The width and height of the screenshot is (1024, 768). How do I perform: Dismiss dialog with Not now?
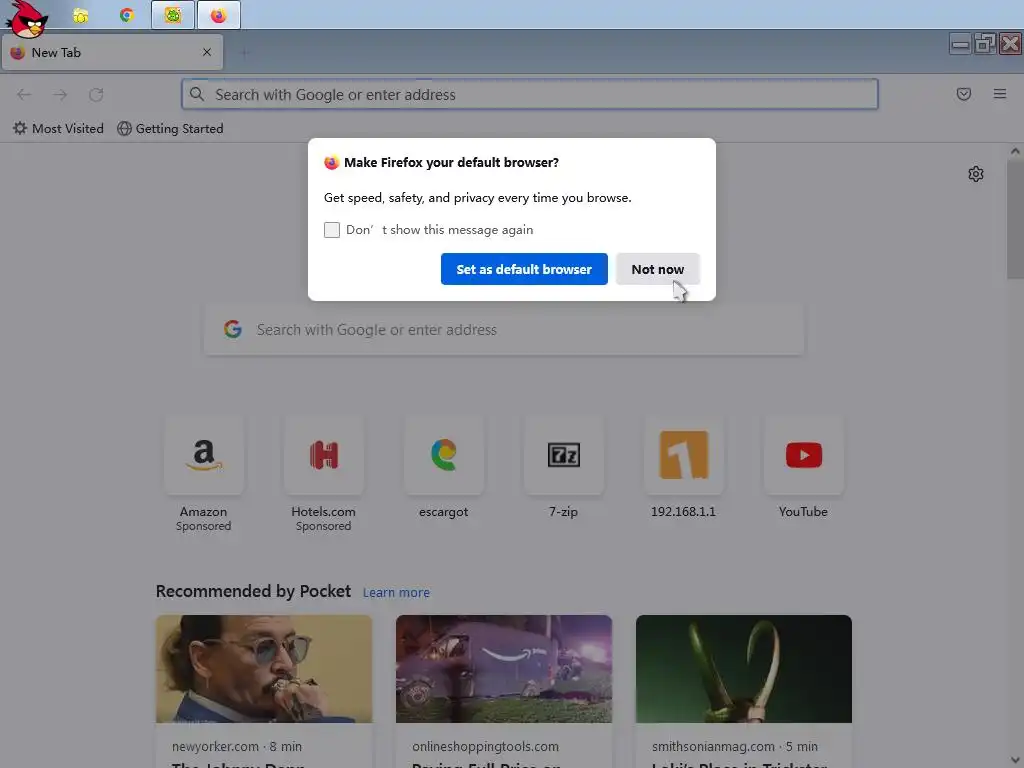pos(658,269)
